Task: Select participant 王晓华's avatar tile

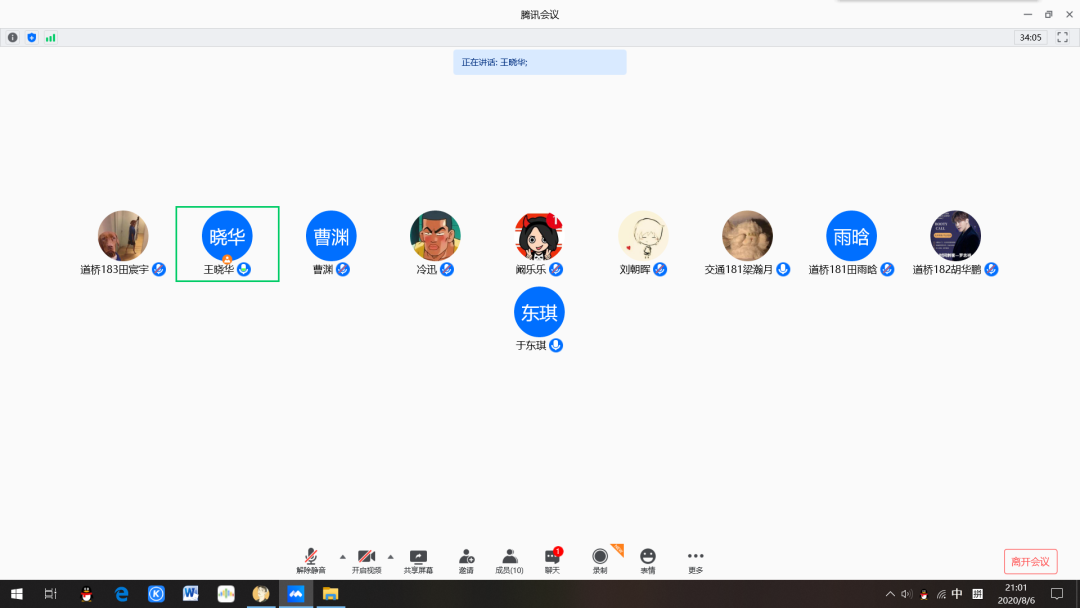Action: click(x=227, y=236)
